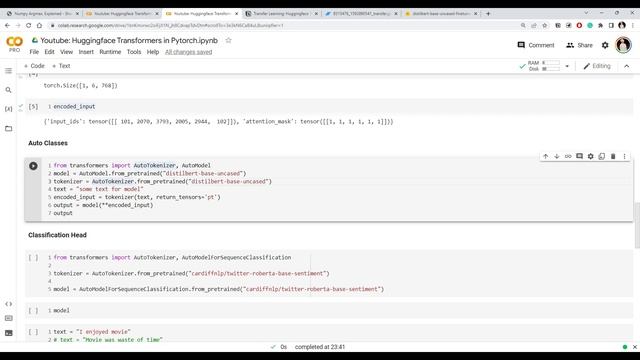This screenshot has width=640, height=360.
Task: Open the Help menu
Action: pyautogui.click(x=153, y=52)
